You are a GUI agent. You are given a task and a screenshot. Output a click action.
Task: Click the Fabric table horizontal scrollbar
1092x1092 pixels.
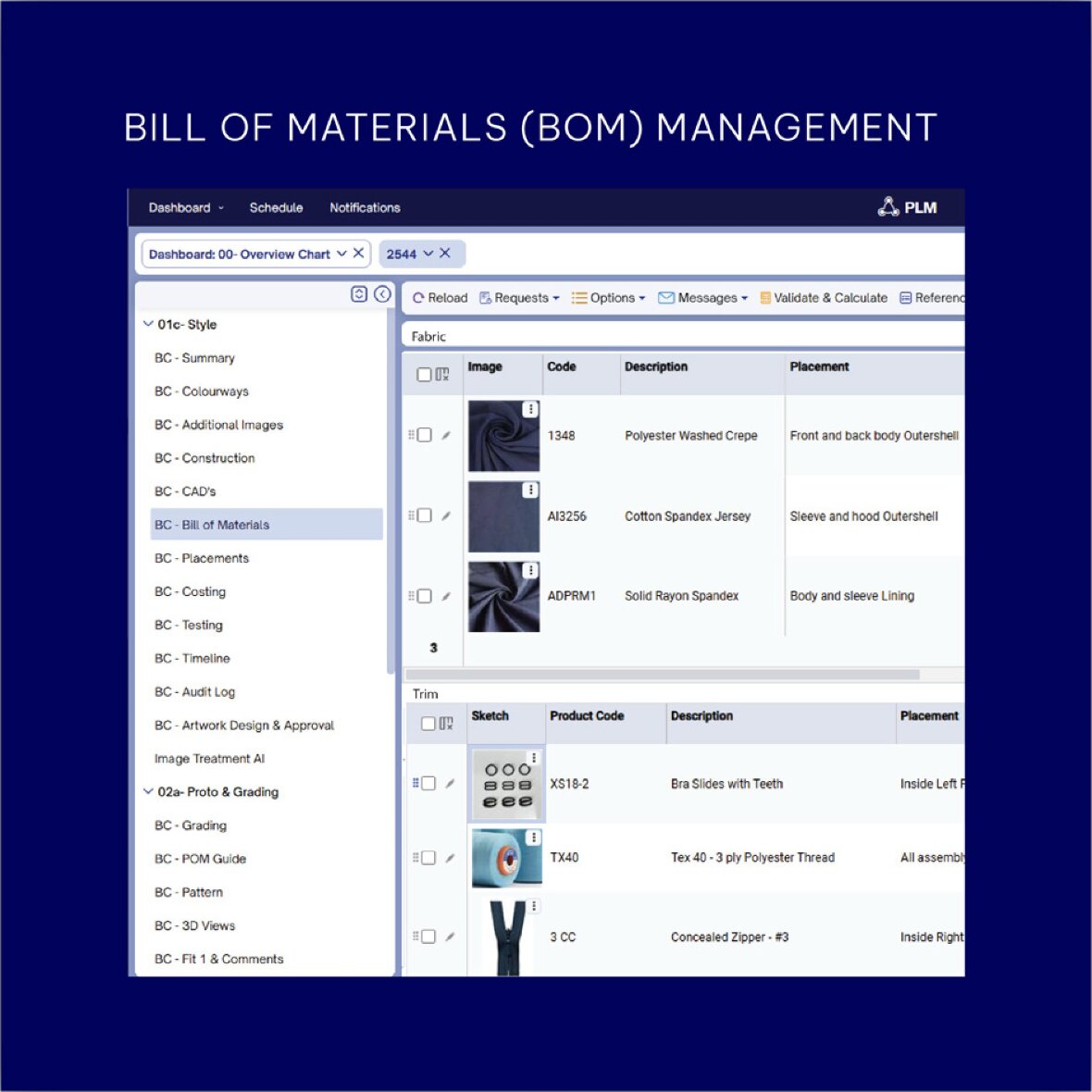tap(662, 674)
